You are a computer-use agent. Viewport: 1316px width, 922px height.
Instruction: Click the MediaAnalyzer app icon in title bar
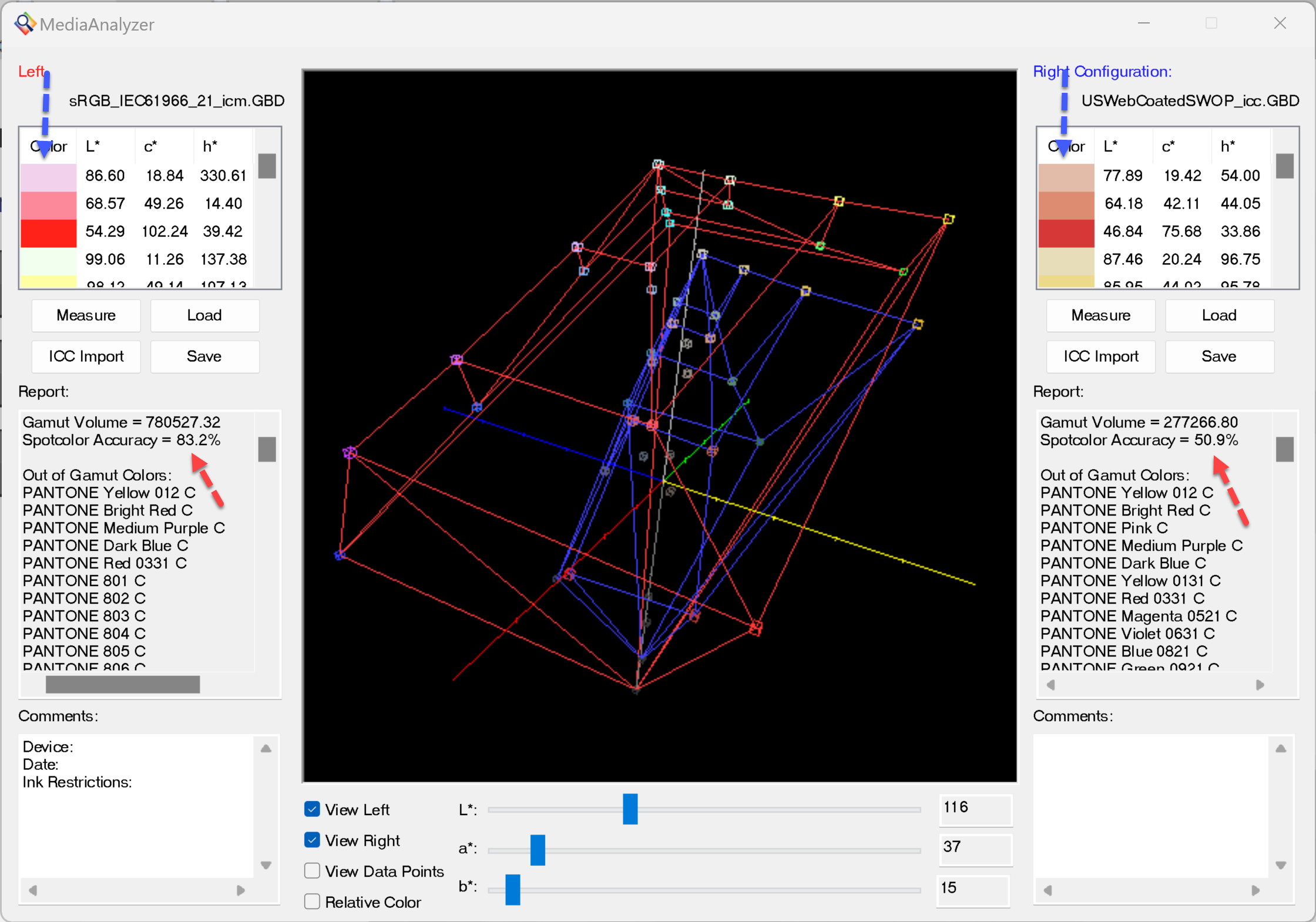[25, 24]
